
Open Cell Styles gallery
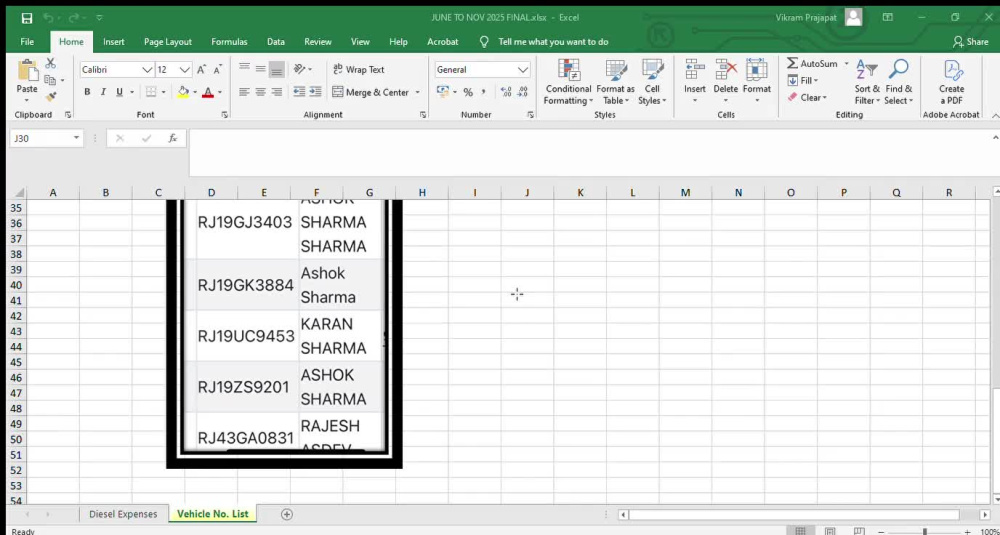[652, 82]
